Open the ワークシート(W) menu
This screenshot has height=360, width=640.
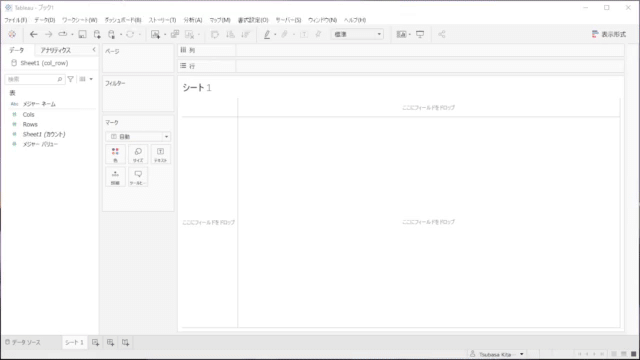tap(80, 20)
